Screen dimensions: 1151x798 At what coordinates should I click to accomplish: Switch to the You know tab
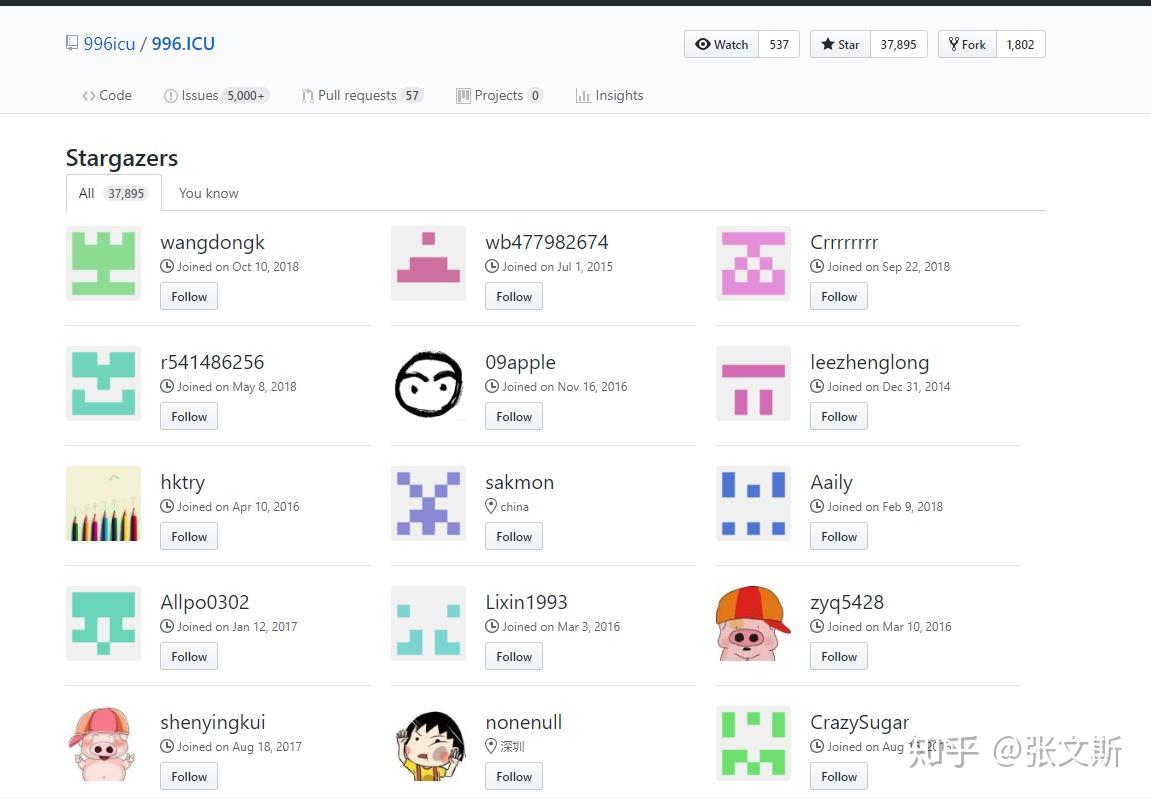208,193
